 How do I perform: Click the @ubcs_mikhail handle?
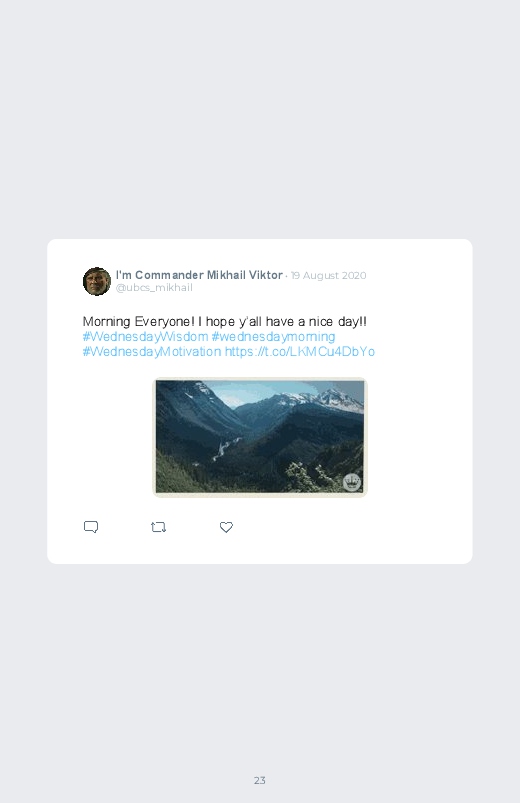point(154,287)
